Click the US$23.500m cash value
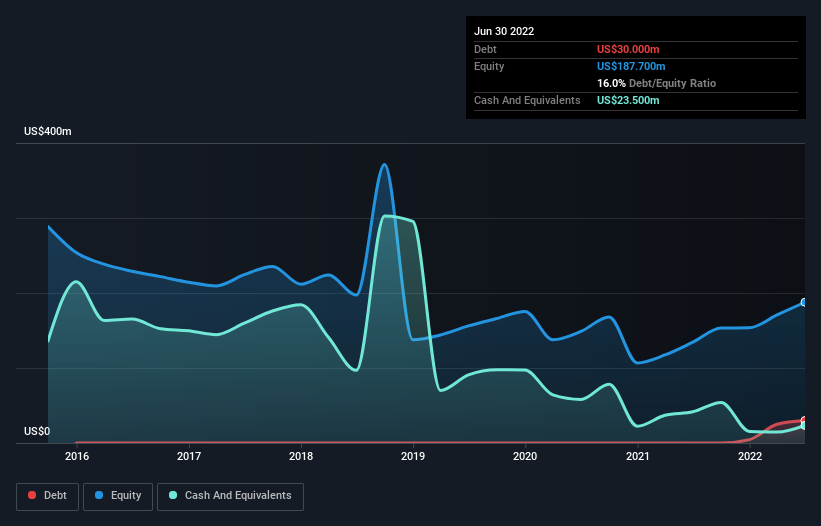 (628, 100)
